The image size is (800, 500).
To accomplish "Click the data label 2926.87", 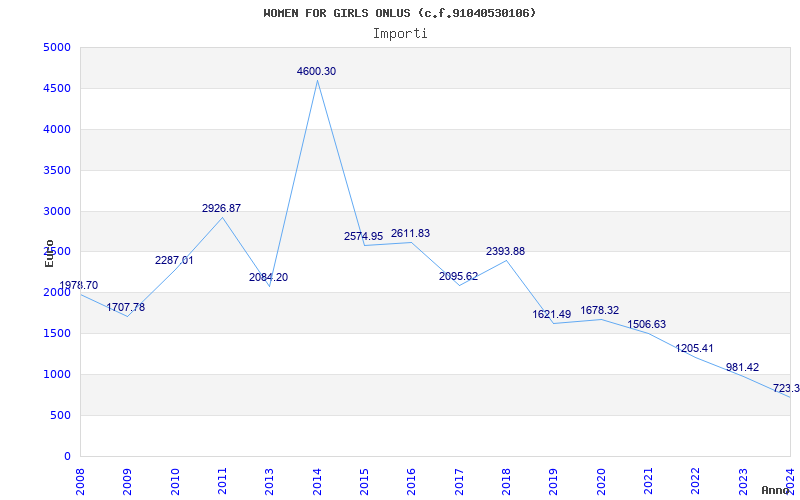I will (x=221, y=208).
